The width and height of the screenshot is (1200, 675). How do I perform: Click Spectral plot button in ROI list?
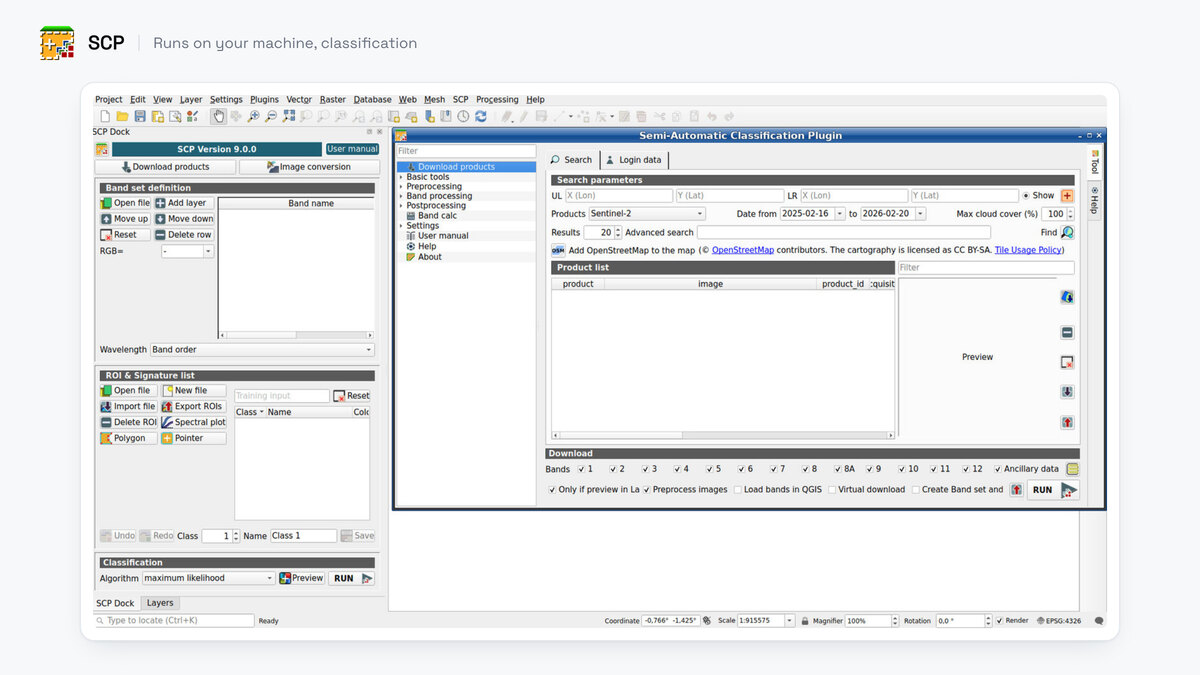(193, 422)
